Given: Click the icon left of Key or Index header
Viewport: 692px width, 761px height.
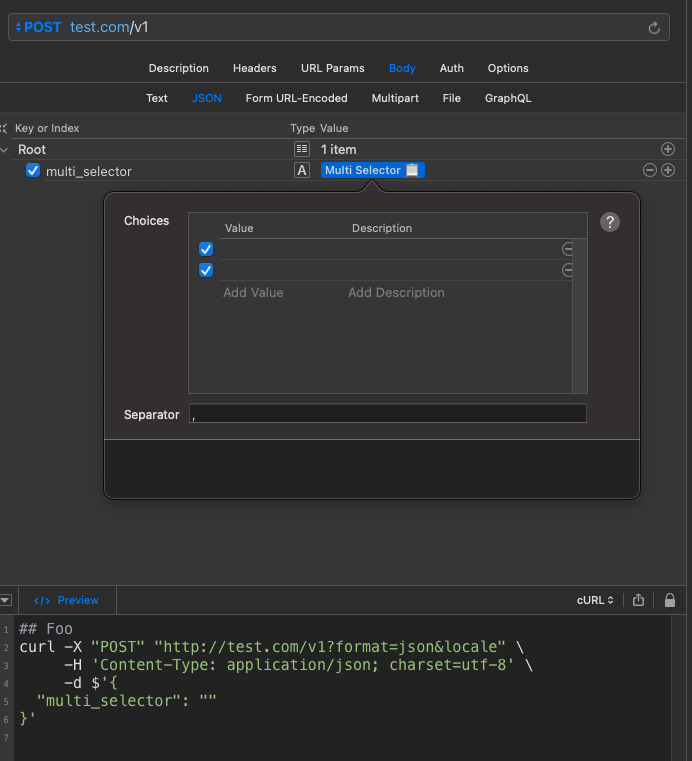Looking at the screenshot, I should pos(3,128).
